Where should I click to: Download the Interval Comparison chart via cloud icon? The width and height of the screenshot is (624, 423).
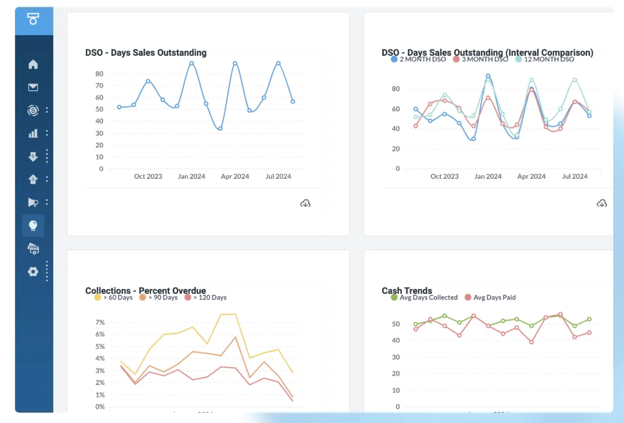click(x=601, y=203)
